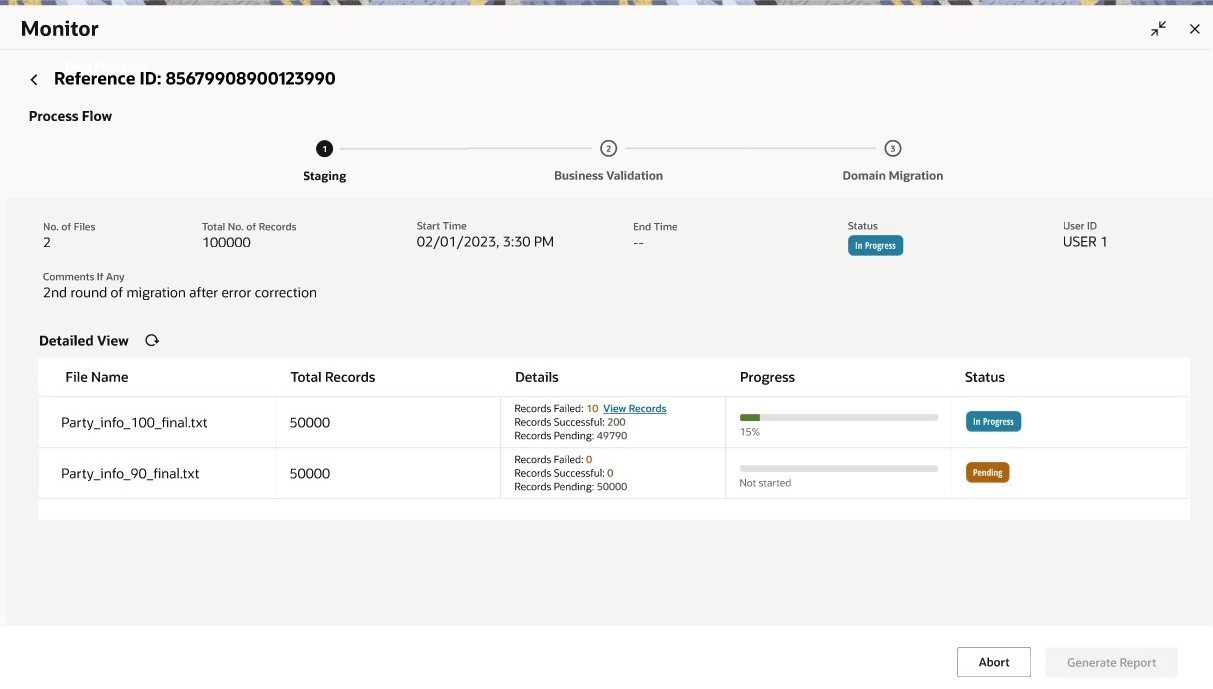The width and height of the screenshot is (1213, 689).
Task: Click the summary In Progress status badge
Action: (x=875, y=246)
